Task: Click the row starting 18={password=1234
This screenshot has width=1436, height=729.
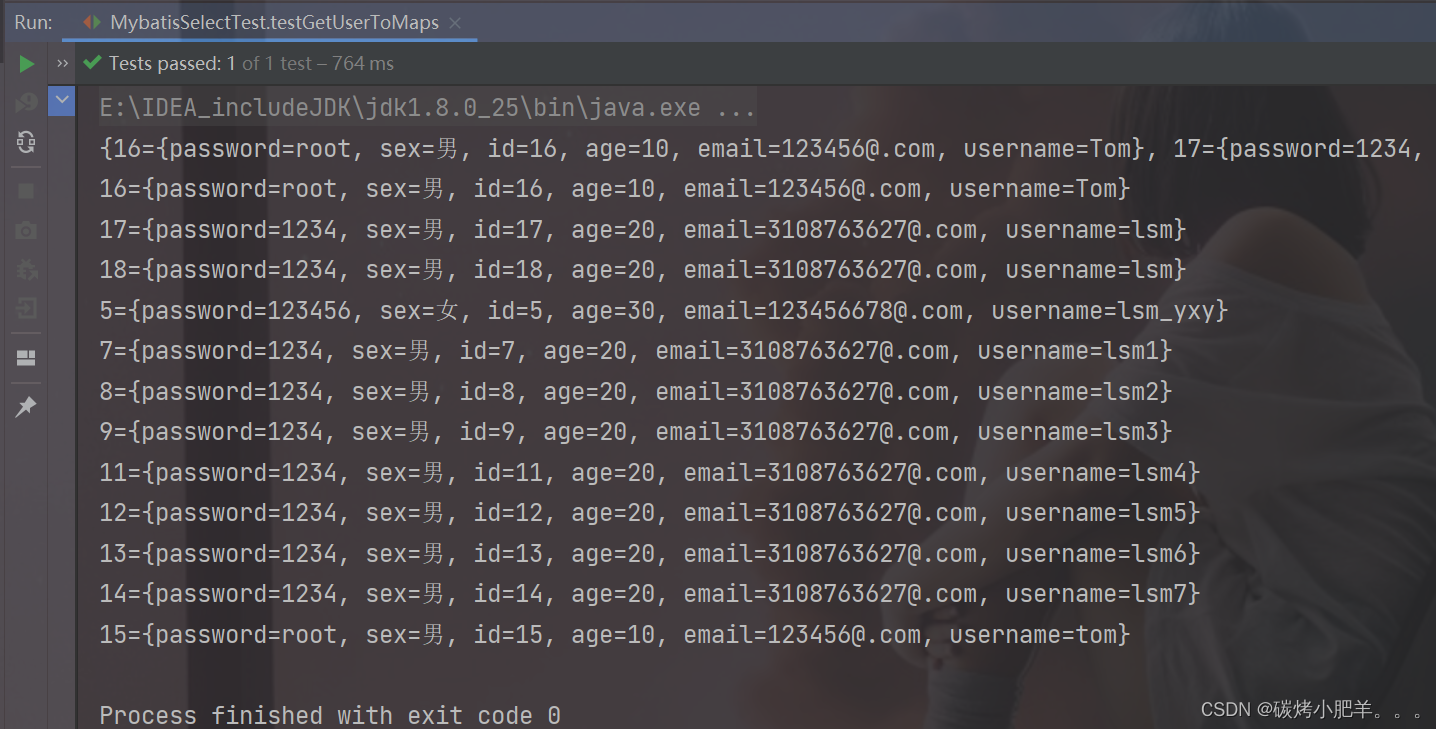Action: pyautogui.click(x=643, y=270)
